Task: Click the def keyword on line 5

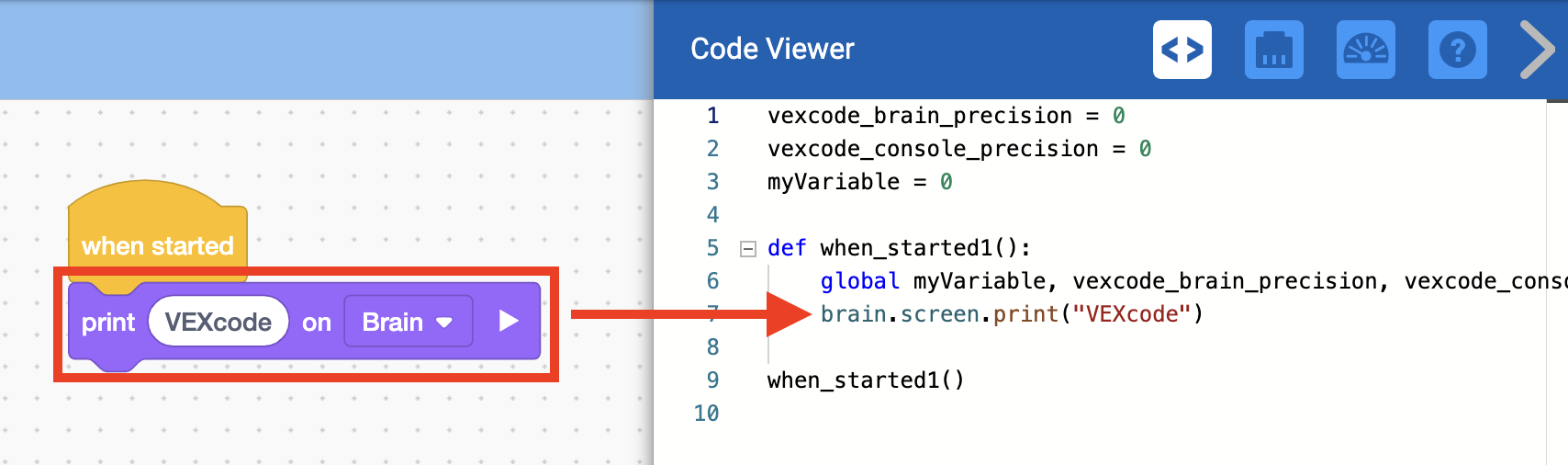Action: 786,248
